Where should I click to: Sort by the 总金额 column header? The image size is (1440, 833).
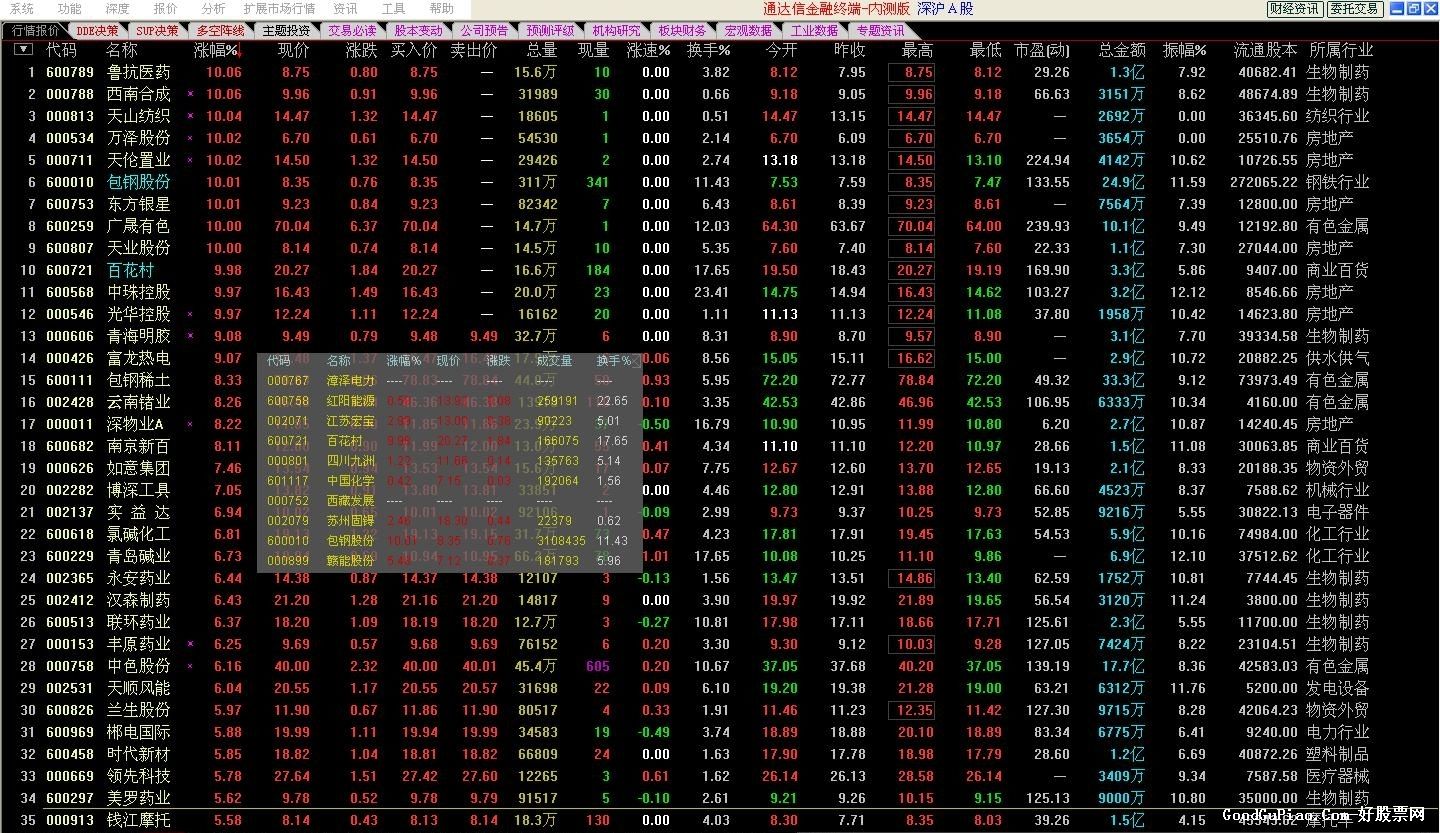coord(1122,50)
